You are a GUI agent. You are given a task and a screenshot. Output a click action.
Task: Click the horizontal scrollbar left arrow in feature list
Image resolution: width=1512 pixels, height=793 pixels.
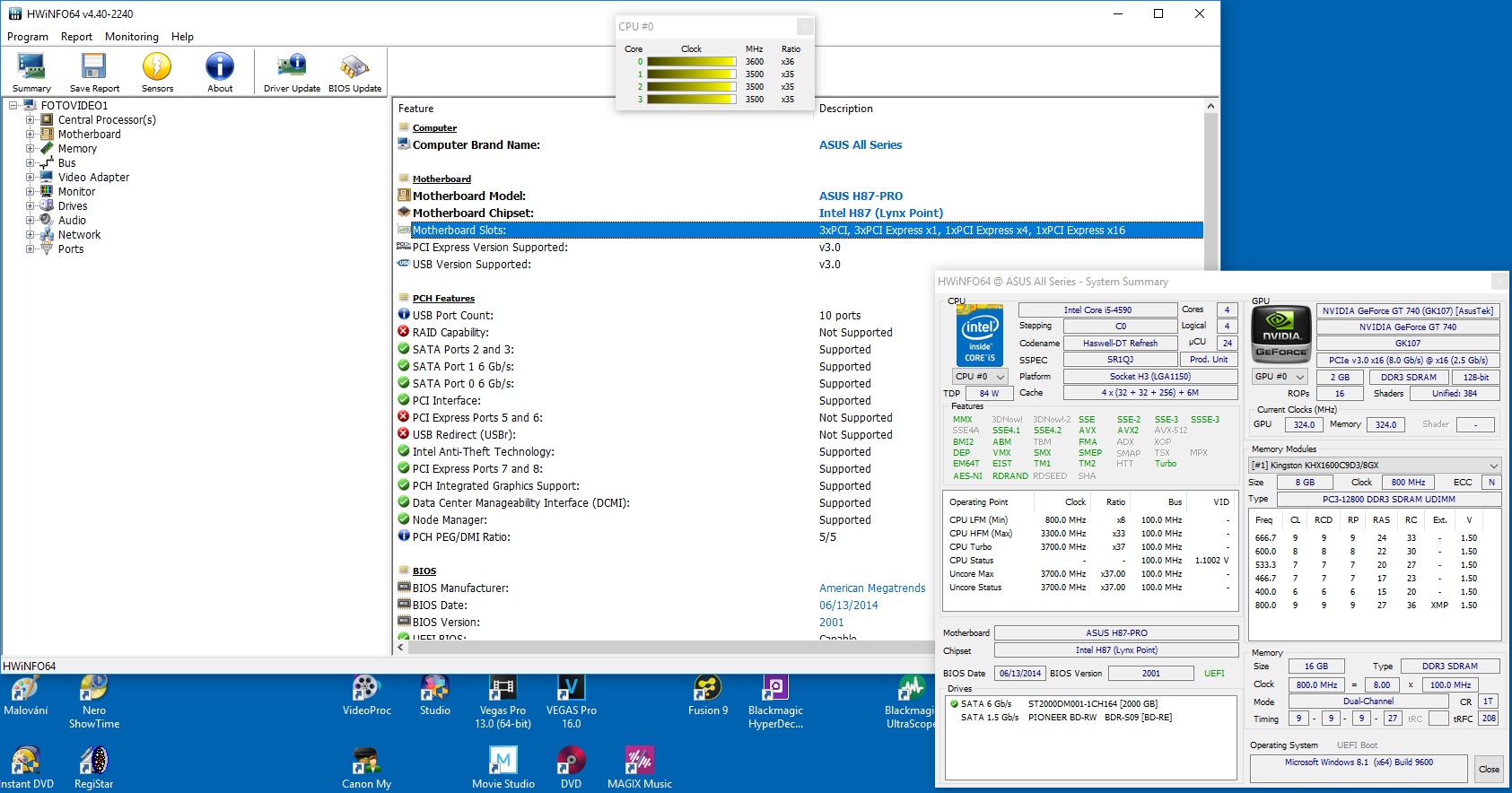tap(401, 647)
